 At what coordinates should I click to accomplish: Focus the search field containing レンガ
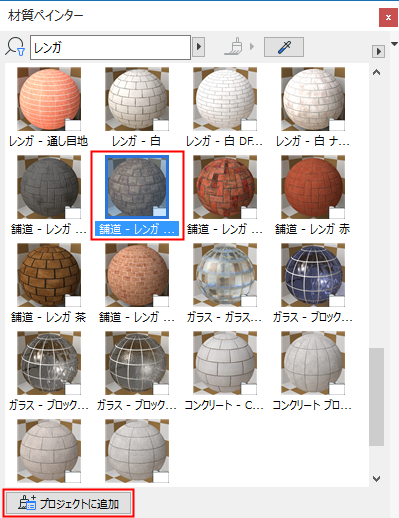[110, 47]
